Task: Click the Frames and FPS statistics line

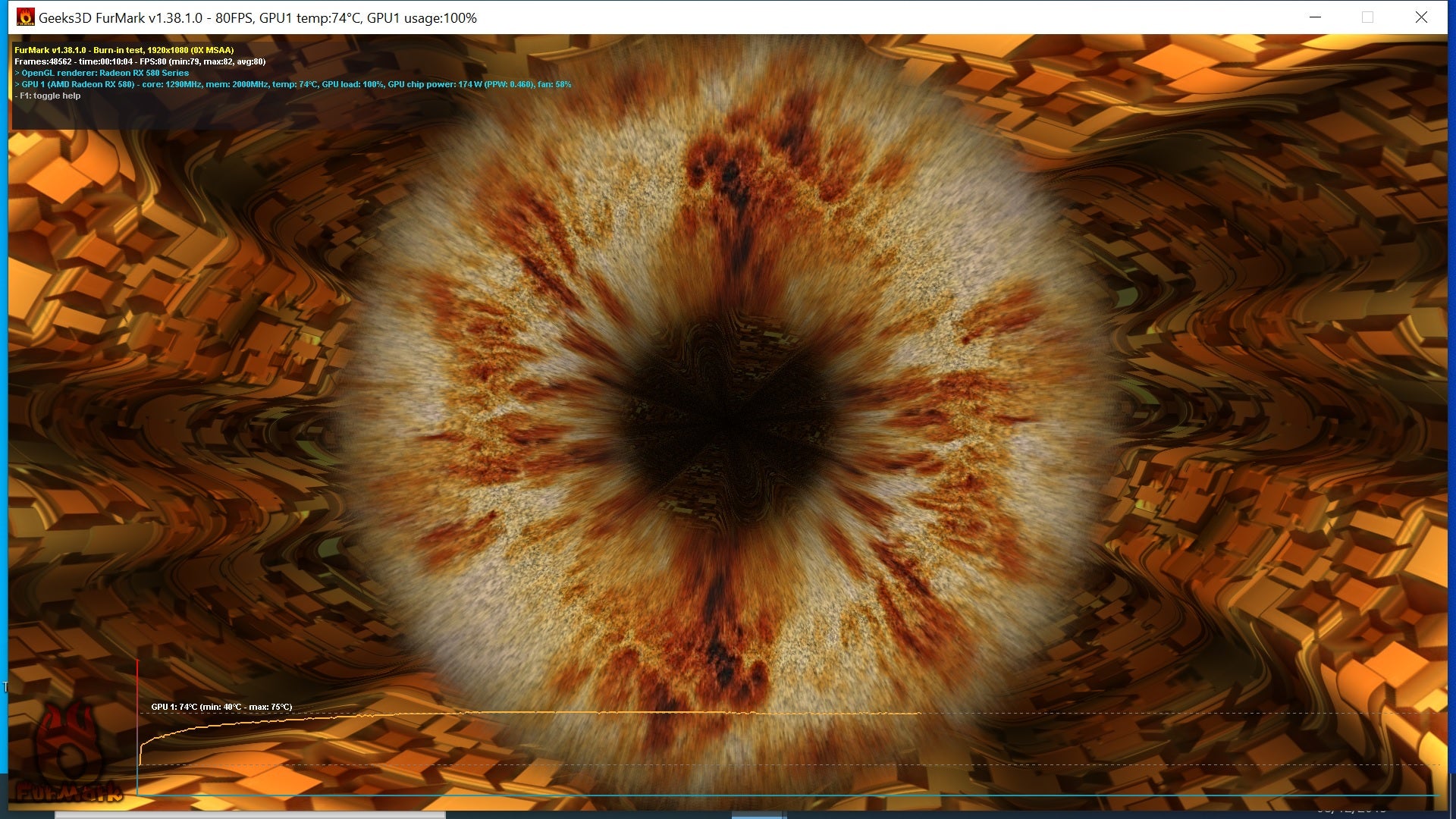Action: pos(140,61)
